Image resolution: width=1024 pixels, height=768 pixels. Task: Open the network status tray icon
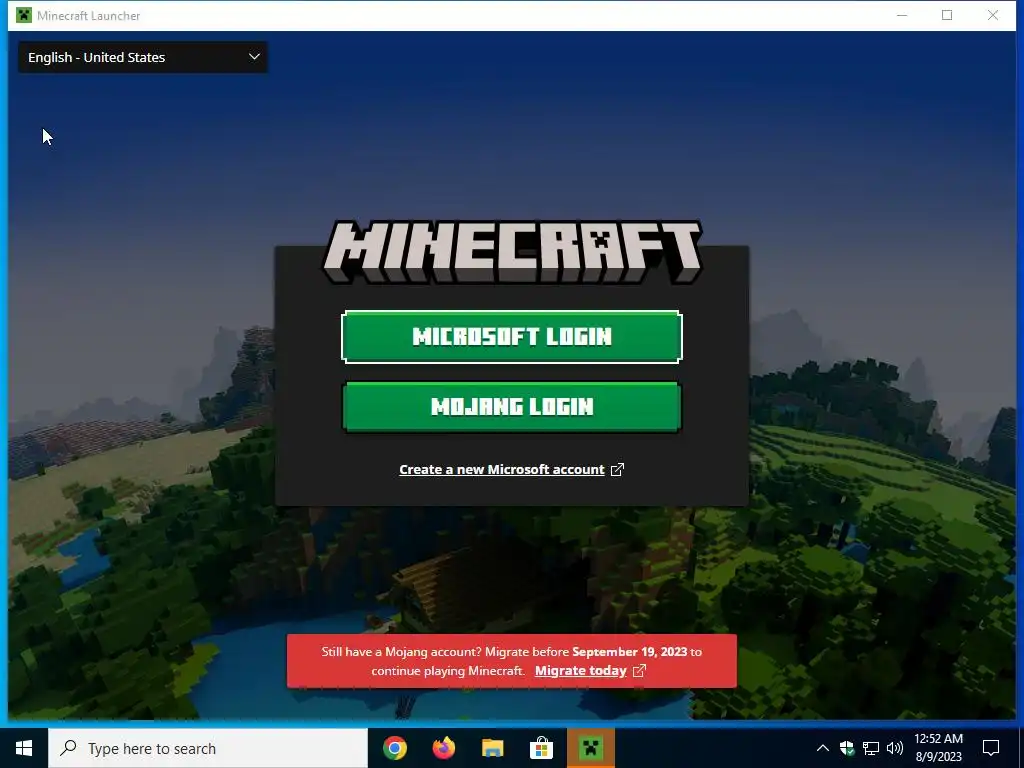tap(871, 748)
